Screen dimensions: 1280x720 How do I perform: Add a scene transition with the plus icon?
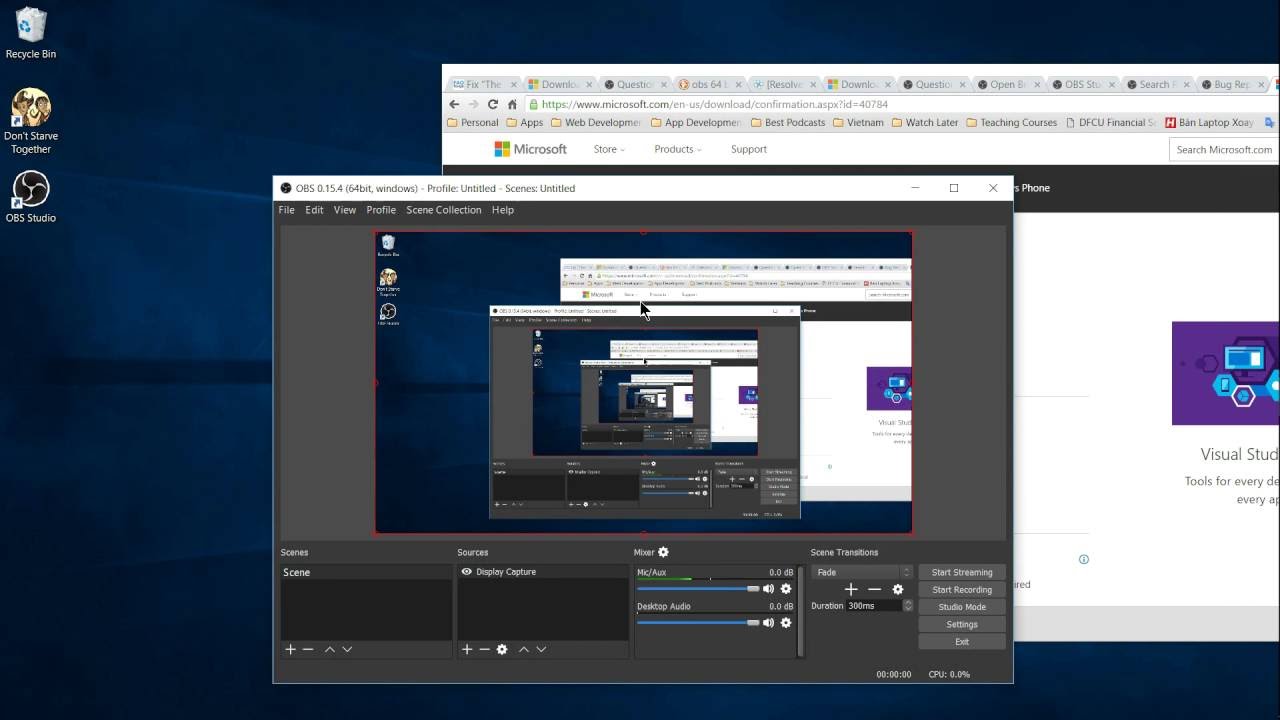851,589
